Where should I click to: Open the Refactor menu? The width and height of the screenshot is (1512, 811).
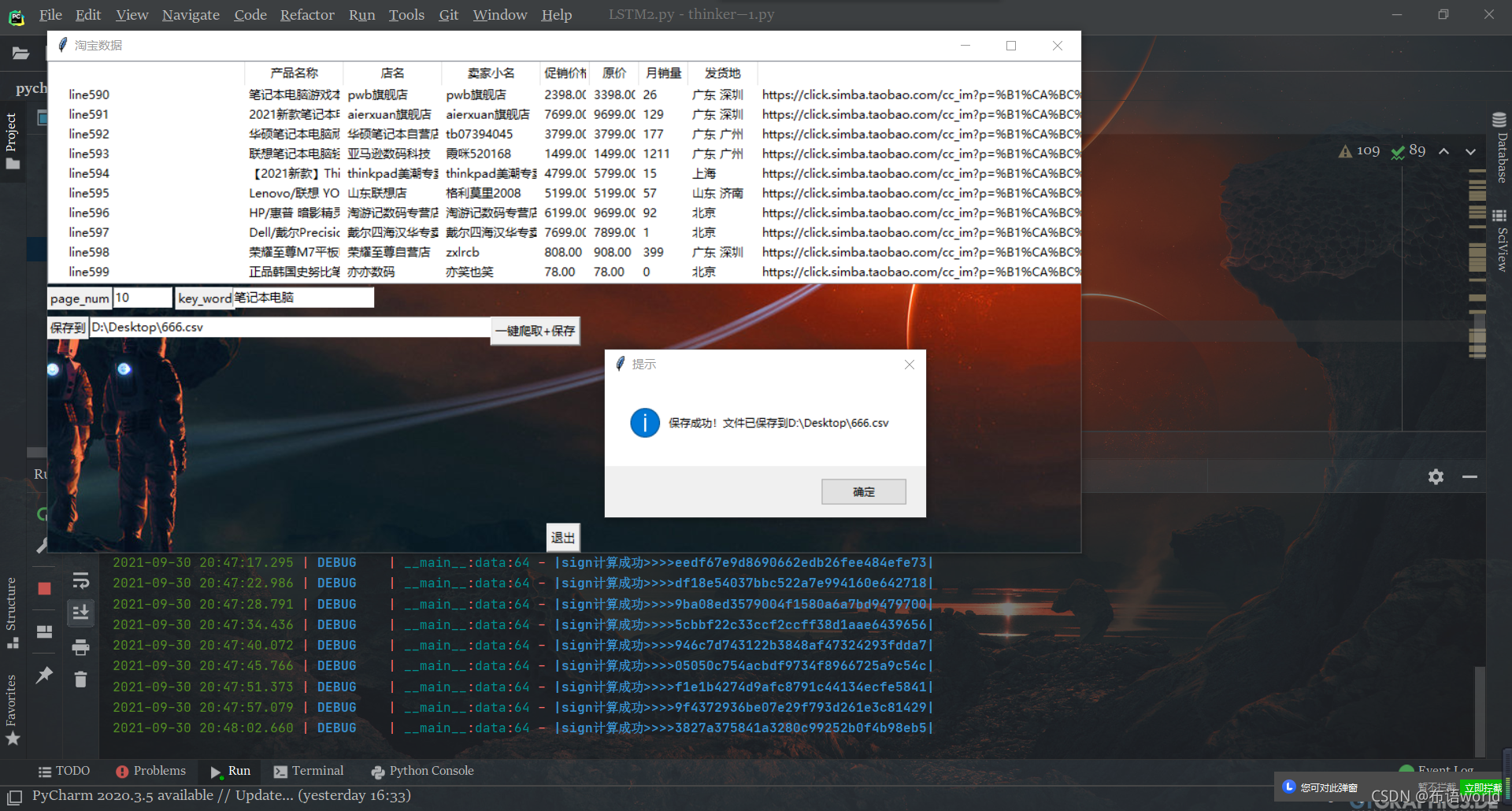[307, 15]
